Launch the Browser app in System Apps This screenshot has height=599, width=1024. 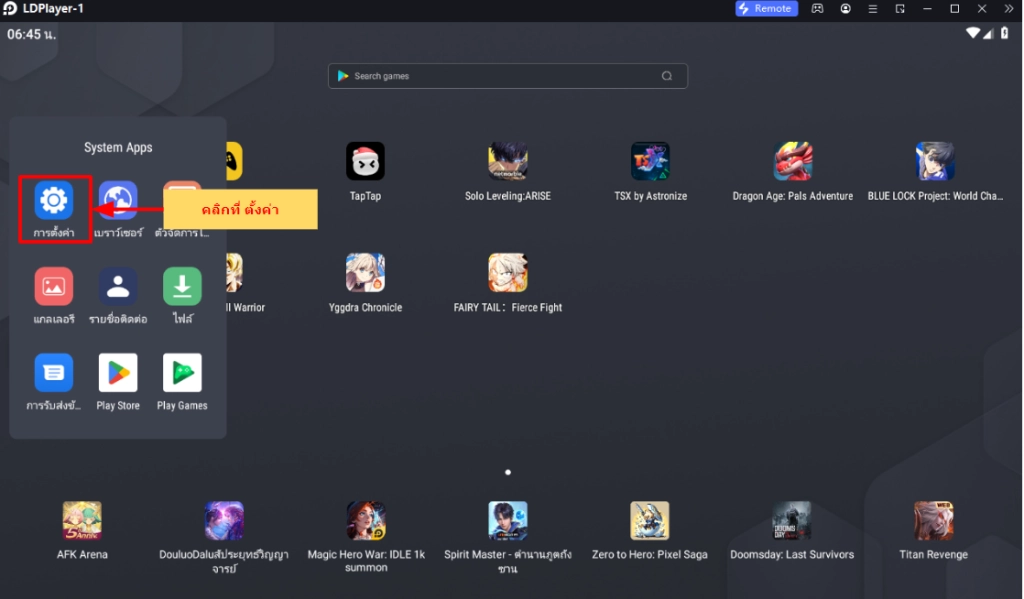coord(118,201)
